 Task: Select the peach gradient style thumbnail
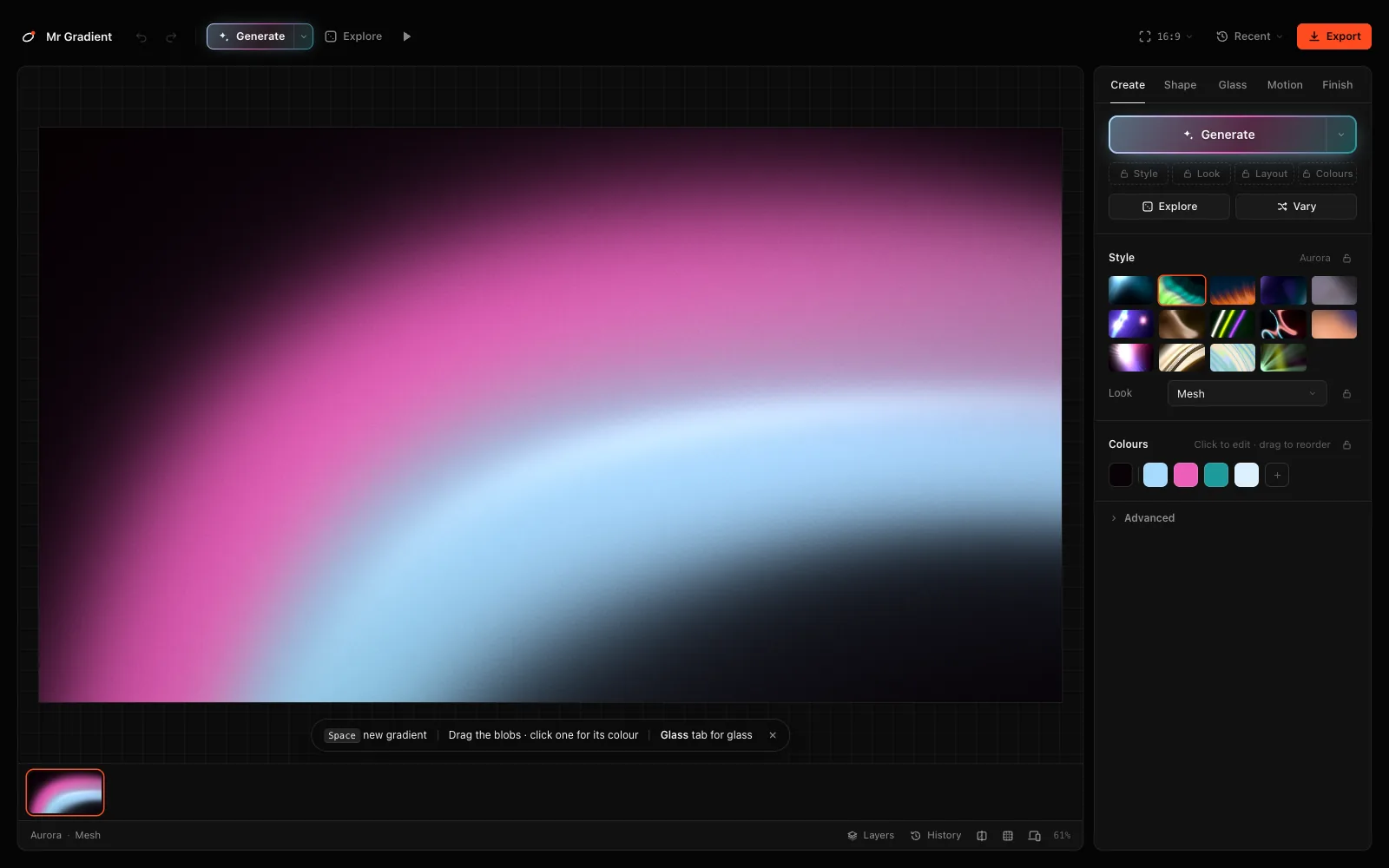pos(1334,324)
